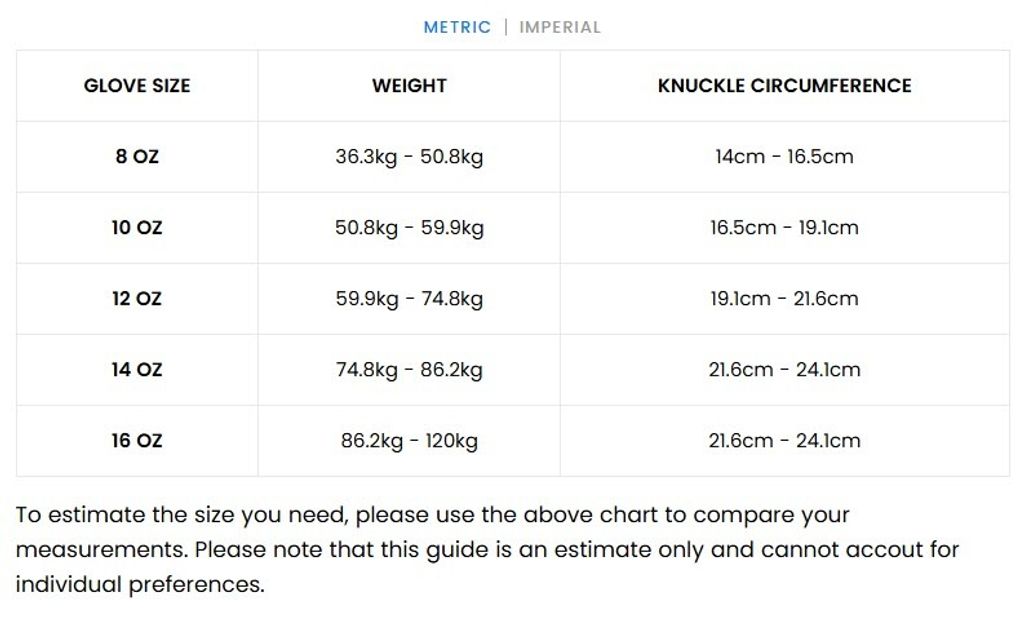
Task: Click the 16.5cm - 19.1cm circumference cell
Action: (x=784, y=227)
